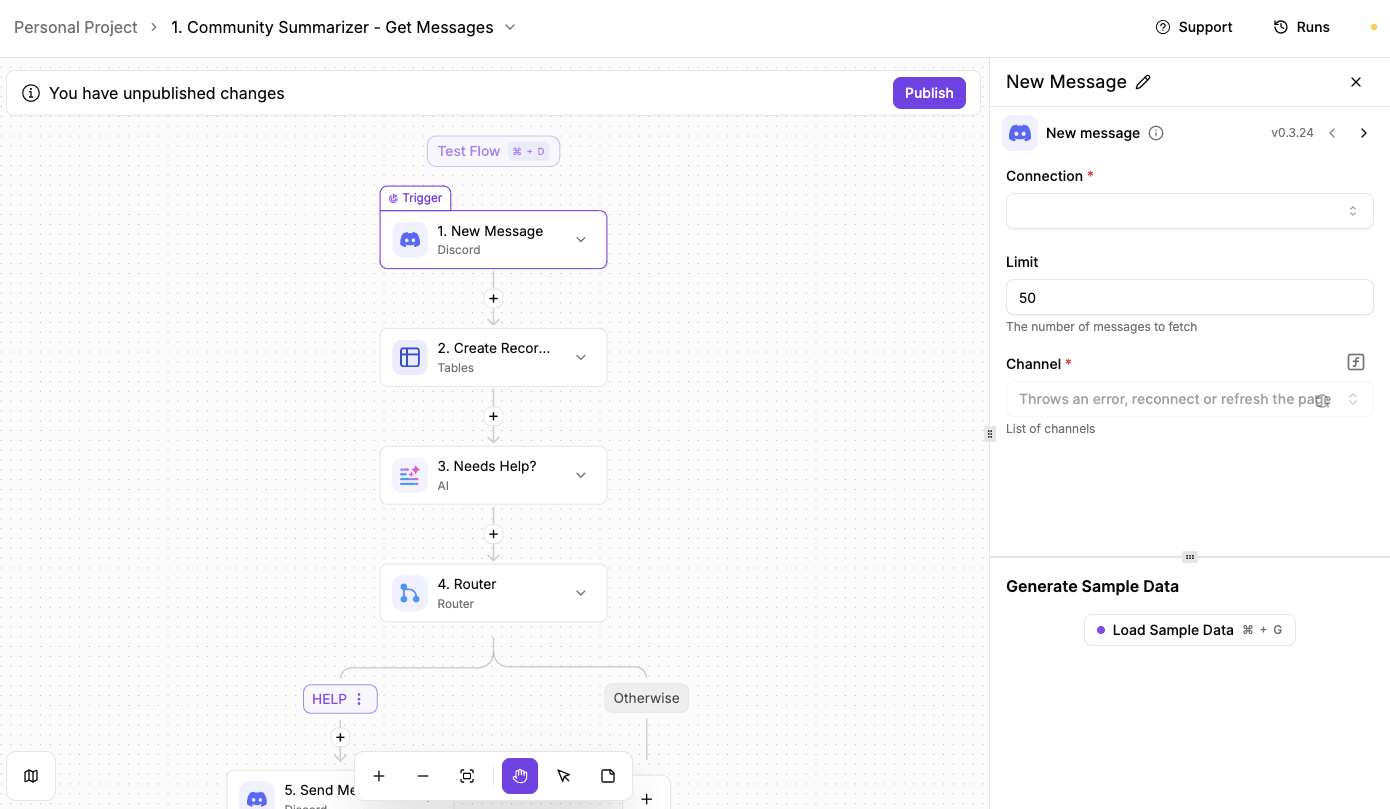Collapse the New Message trigger using its chevron

[580, 239]
